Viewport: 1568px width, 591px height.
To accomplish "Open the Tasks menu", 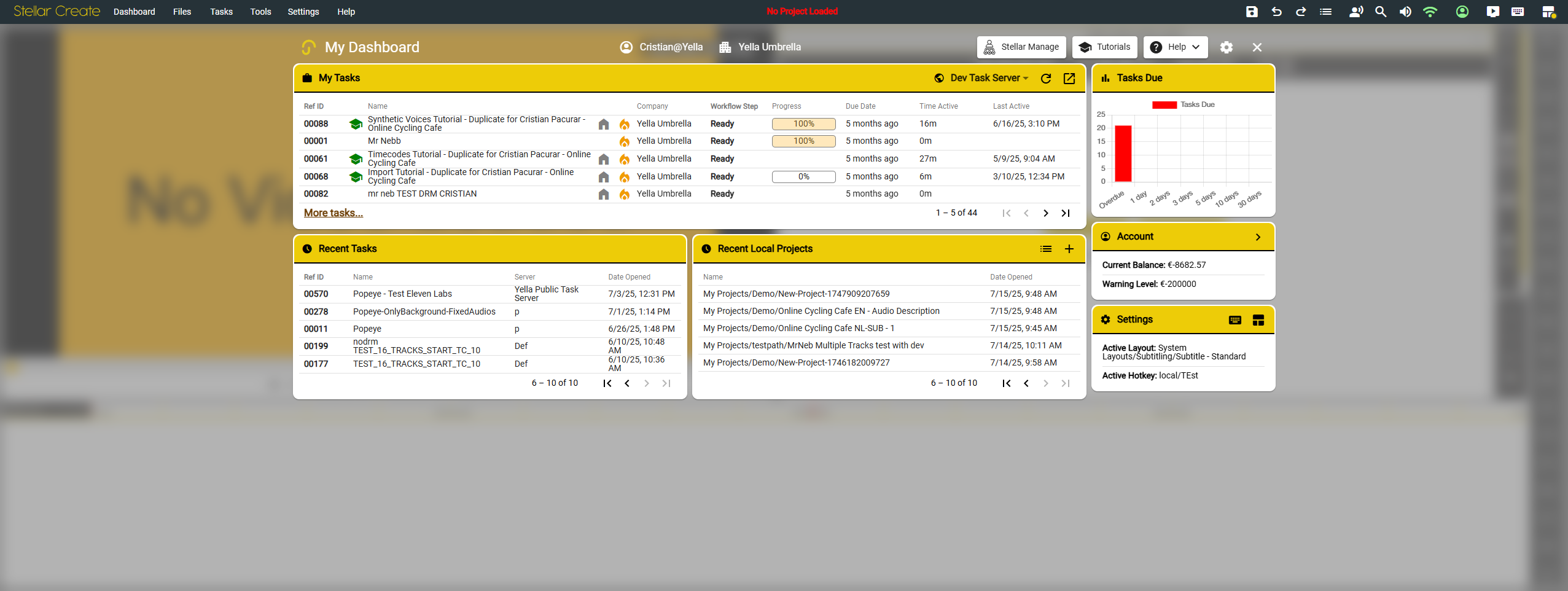I will click(x=221, y=12).
